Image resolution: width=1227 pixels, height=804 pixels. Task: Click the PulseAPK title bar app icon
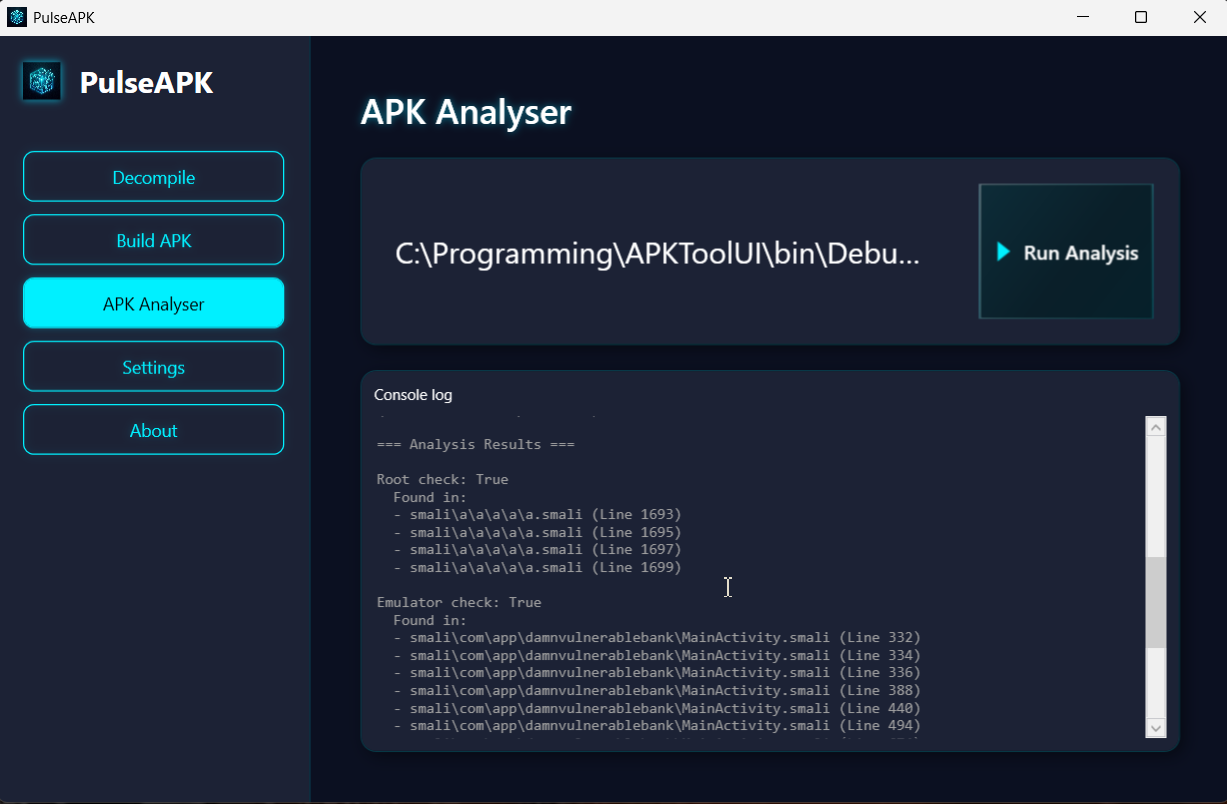[x=17, y=17]
